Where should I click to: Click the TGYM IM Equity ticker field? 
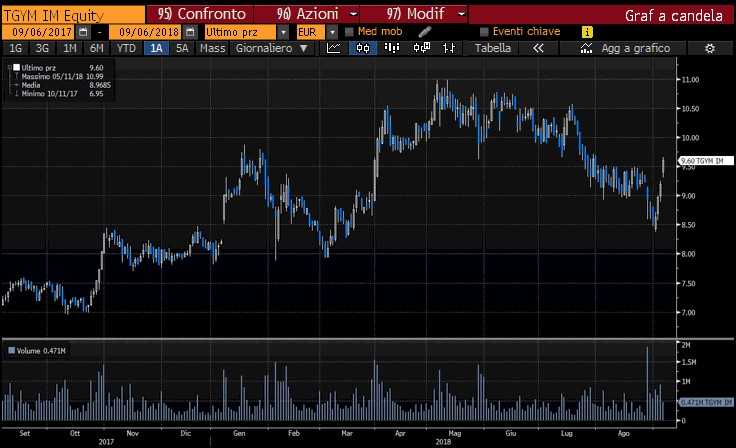point(73,15)
